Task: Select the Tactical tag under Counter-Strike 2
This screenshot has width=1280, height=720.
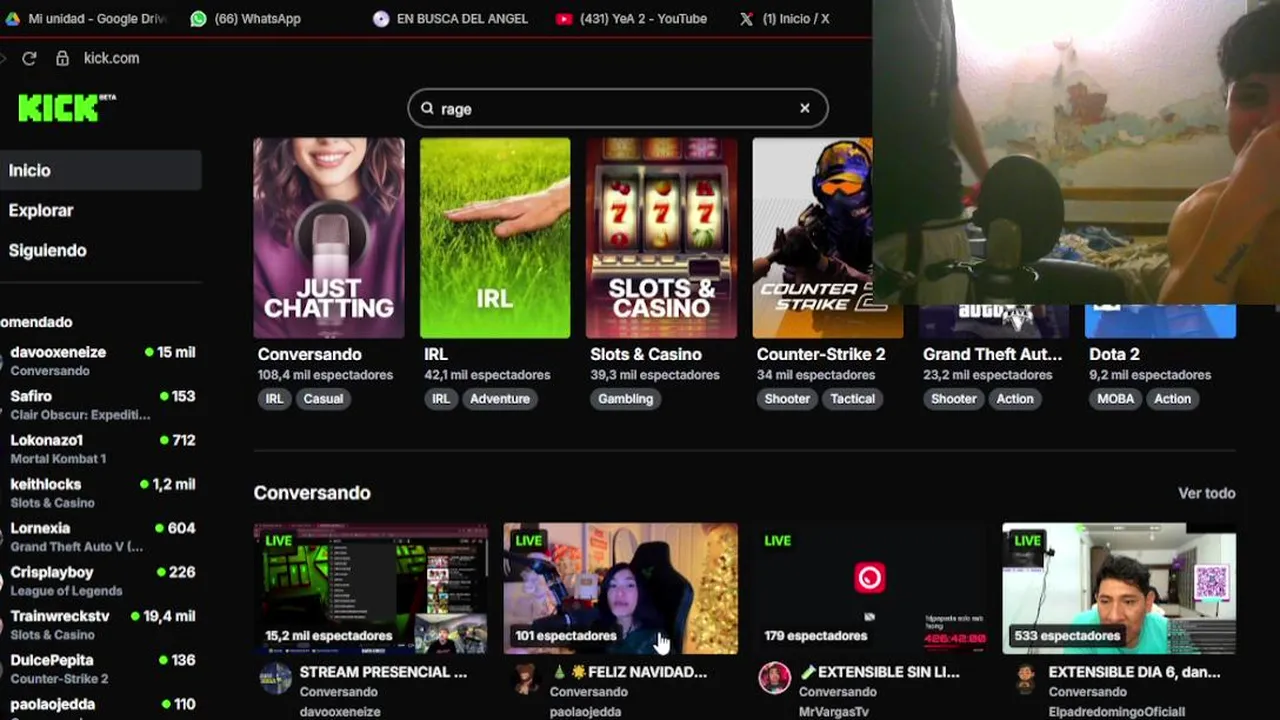Action: click(x=853, y=398)
